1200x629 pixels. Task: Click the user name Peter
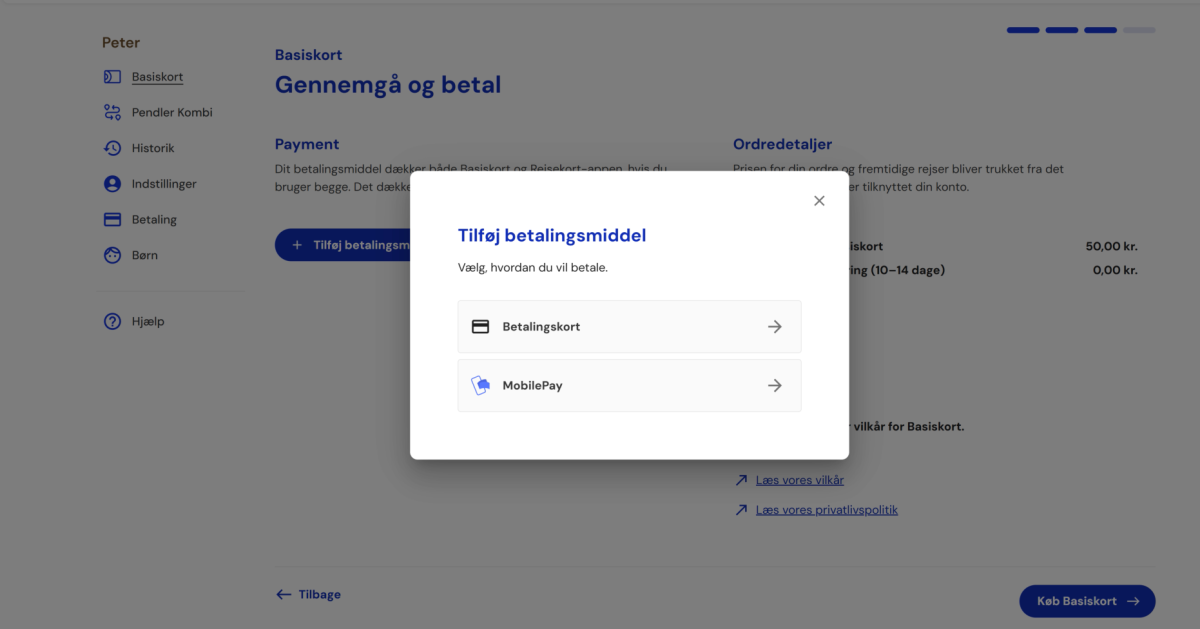pos(121,43)
